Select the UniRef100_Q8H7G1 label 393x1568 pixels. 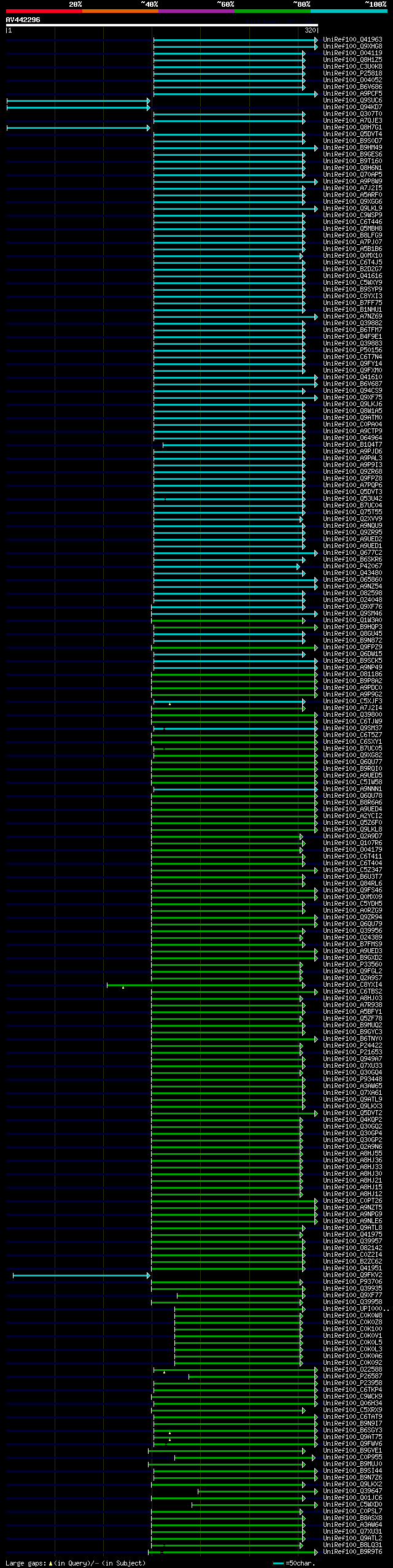[352, 128]
